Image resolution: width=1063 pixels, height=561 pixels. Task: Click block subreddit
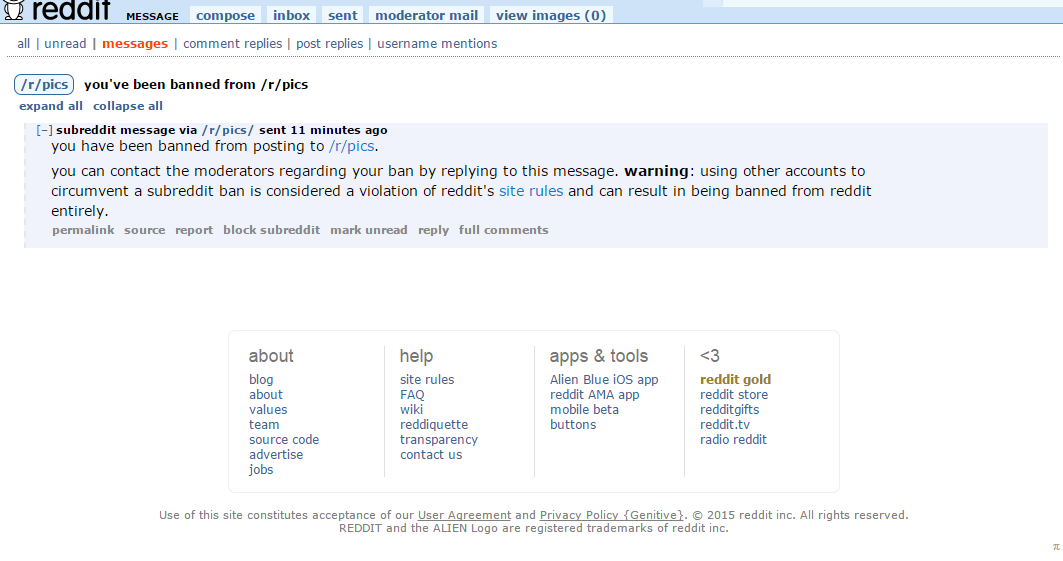(271, 230)
